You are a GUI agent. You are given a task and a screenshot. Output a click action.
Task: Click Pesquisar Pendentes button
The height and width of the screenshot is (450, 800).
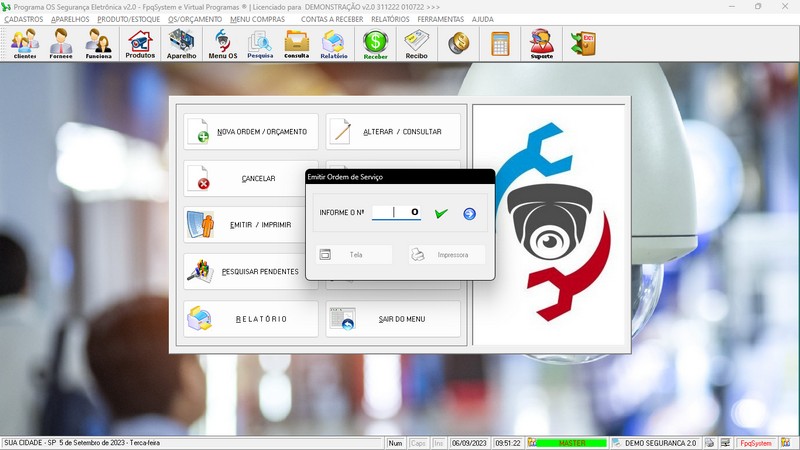[245, 271]
